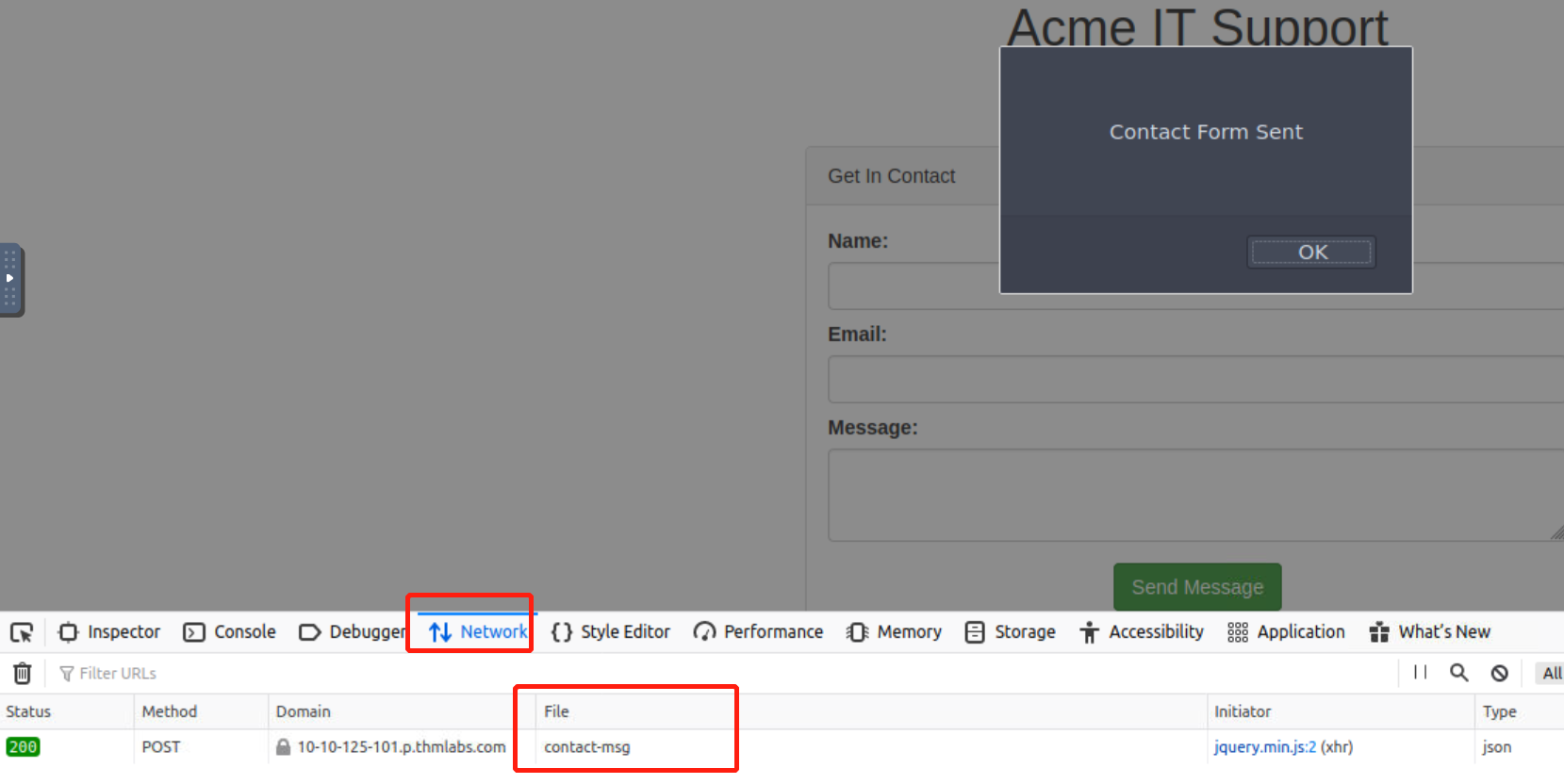Open the Debugger panel
Image resolution: width=1564 pixels, height=784 pixels.
point(352,632)
